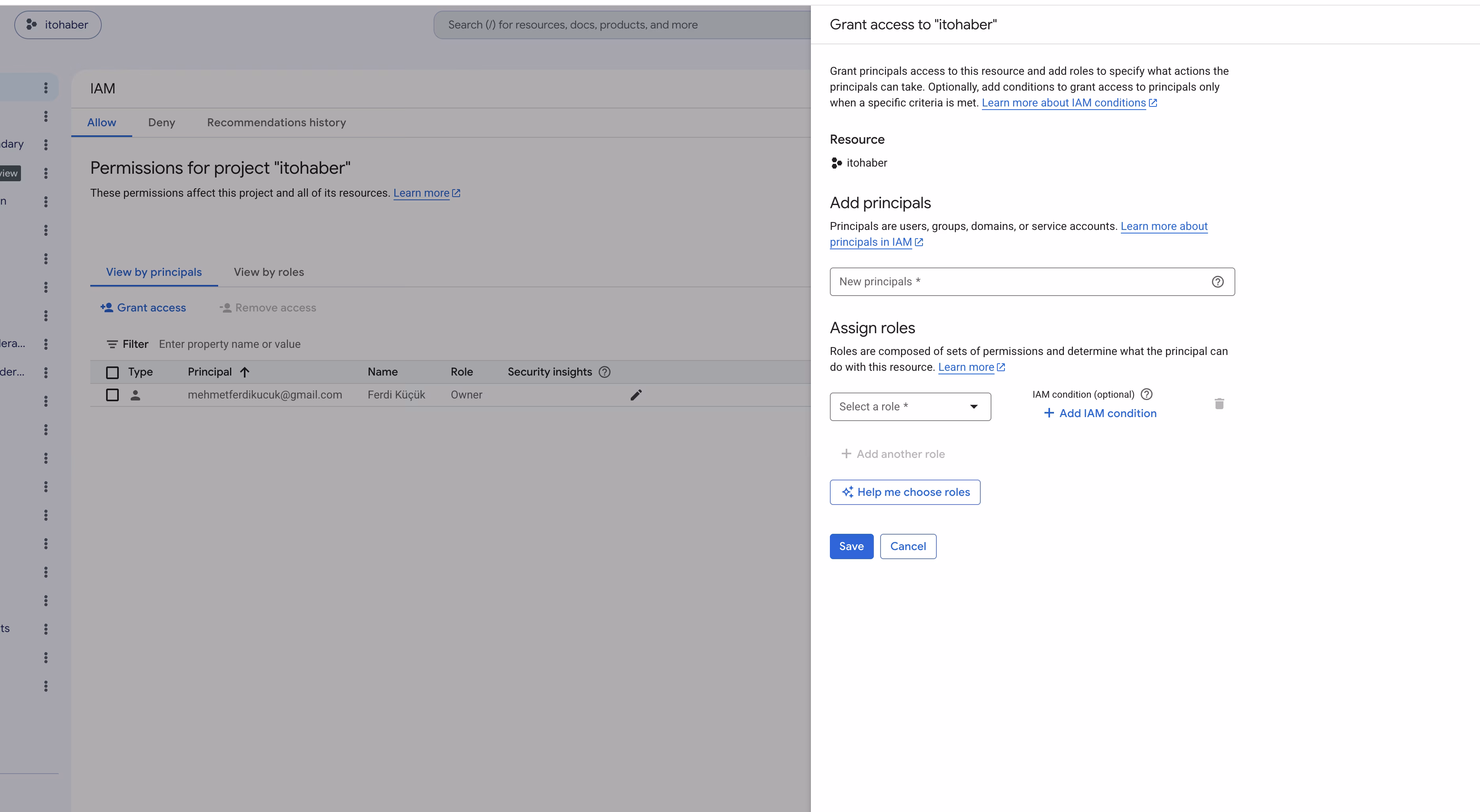Click the Type column header

click(x=140, y=372)
